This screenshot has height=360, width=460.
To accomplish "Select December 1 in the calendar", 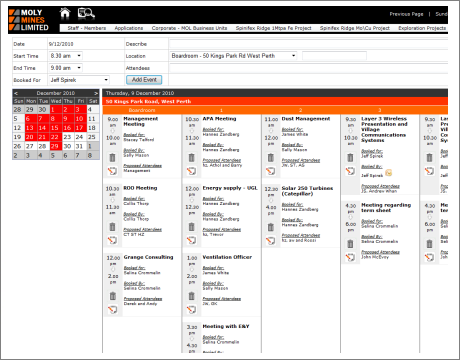I will point(56,110).
